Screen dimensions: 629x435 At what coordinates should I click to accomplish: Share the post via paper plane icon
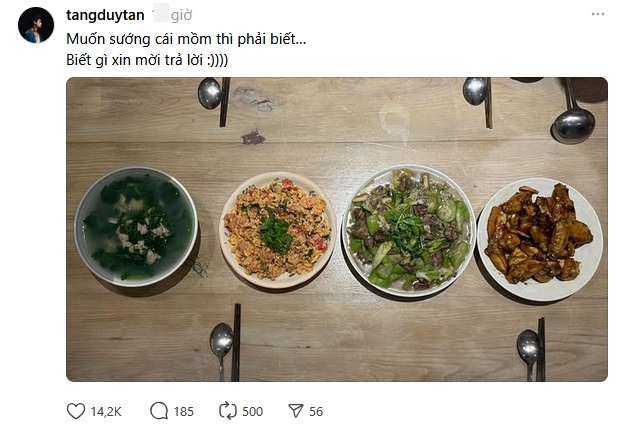(x=295, y=411)
